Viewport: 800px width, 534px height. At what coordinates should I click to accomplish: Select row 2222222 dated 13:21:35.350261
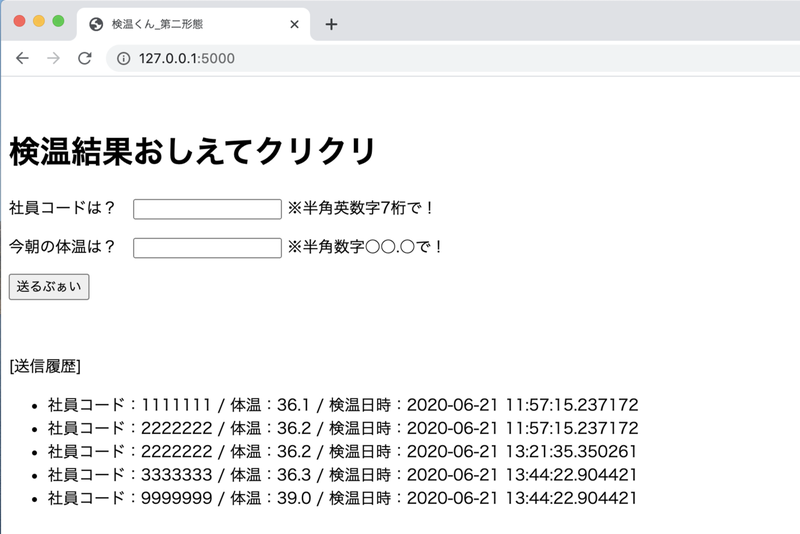[x=342, y=452]
